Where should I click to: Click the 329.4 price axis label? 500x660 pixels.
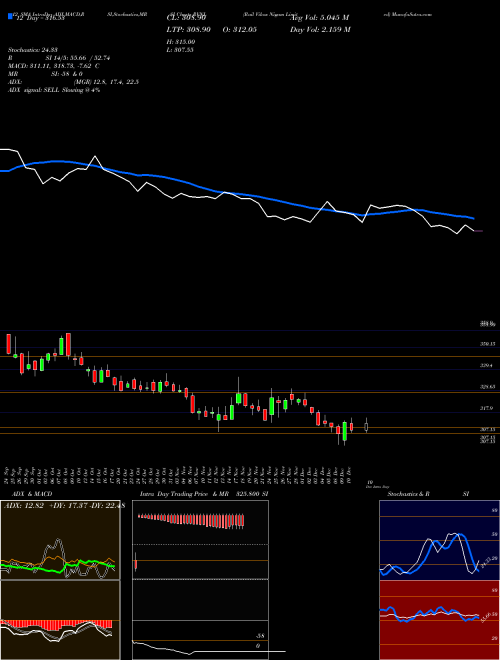coord(488,366)
